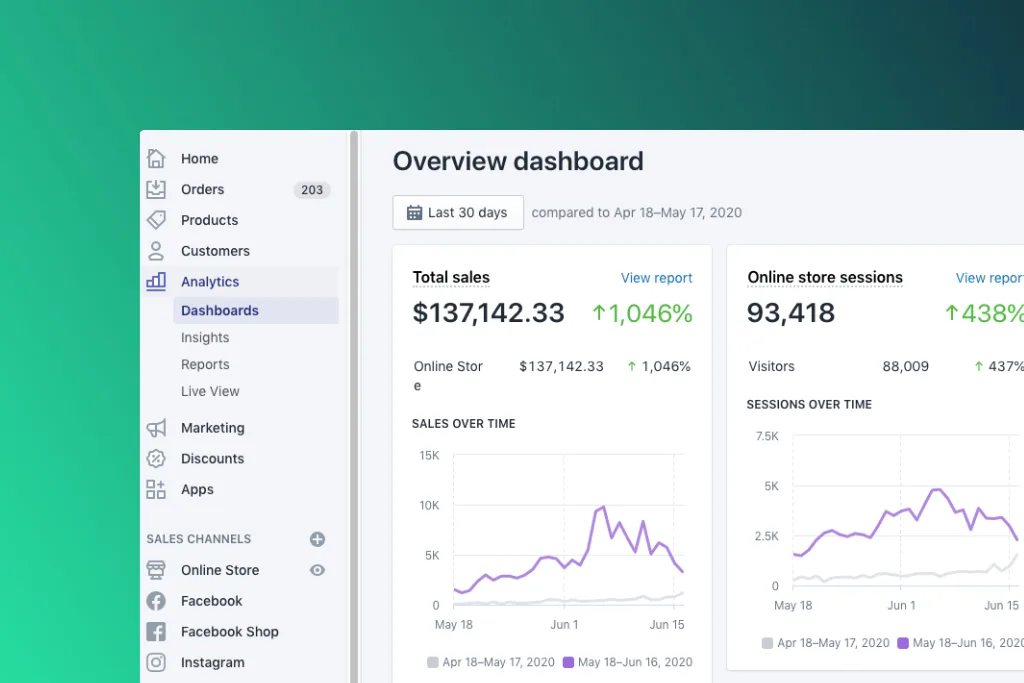1024x683 pixels.
Task: Open Insights under Analytics
Action: [x=205, y=338]
